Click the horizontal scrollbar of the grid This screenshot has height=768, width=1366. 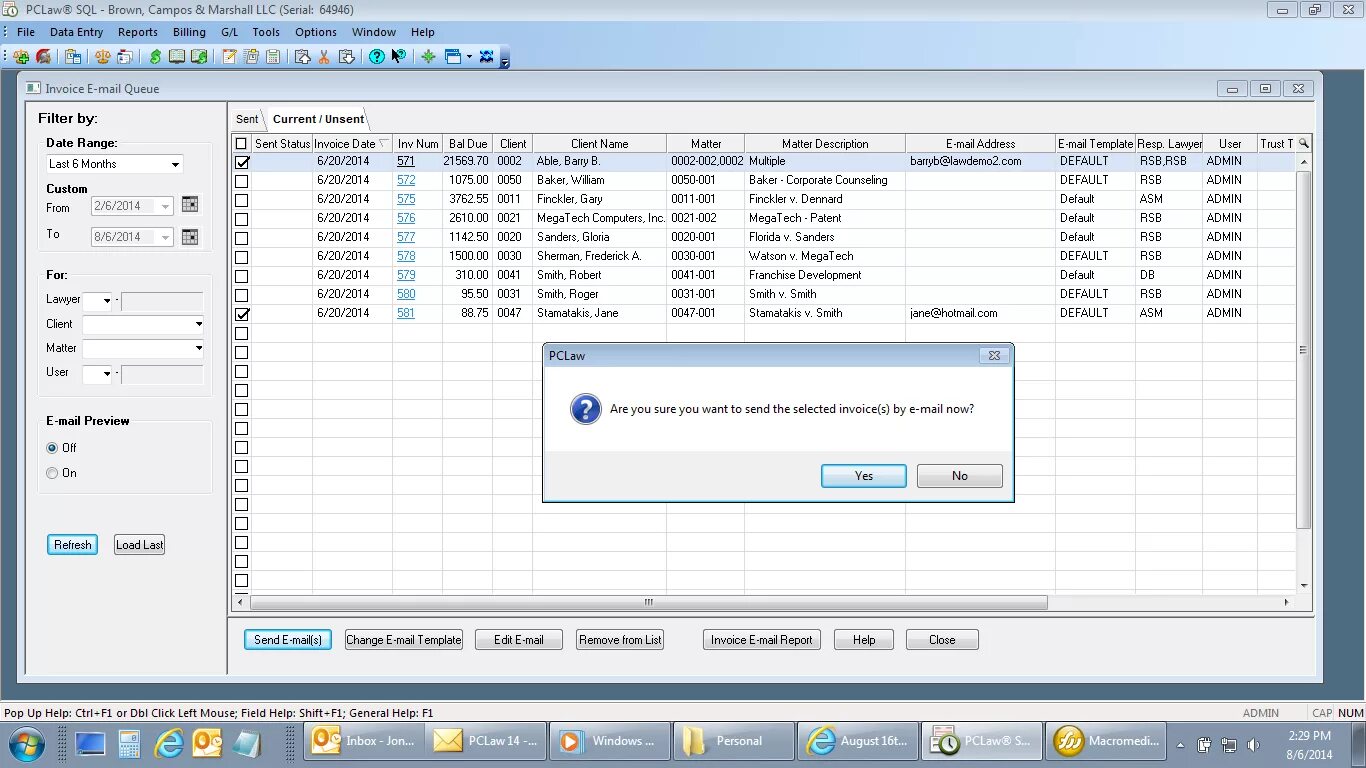click(648, 602)
